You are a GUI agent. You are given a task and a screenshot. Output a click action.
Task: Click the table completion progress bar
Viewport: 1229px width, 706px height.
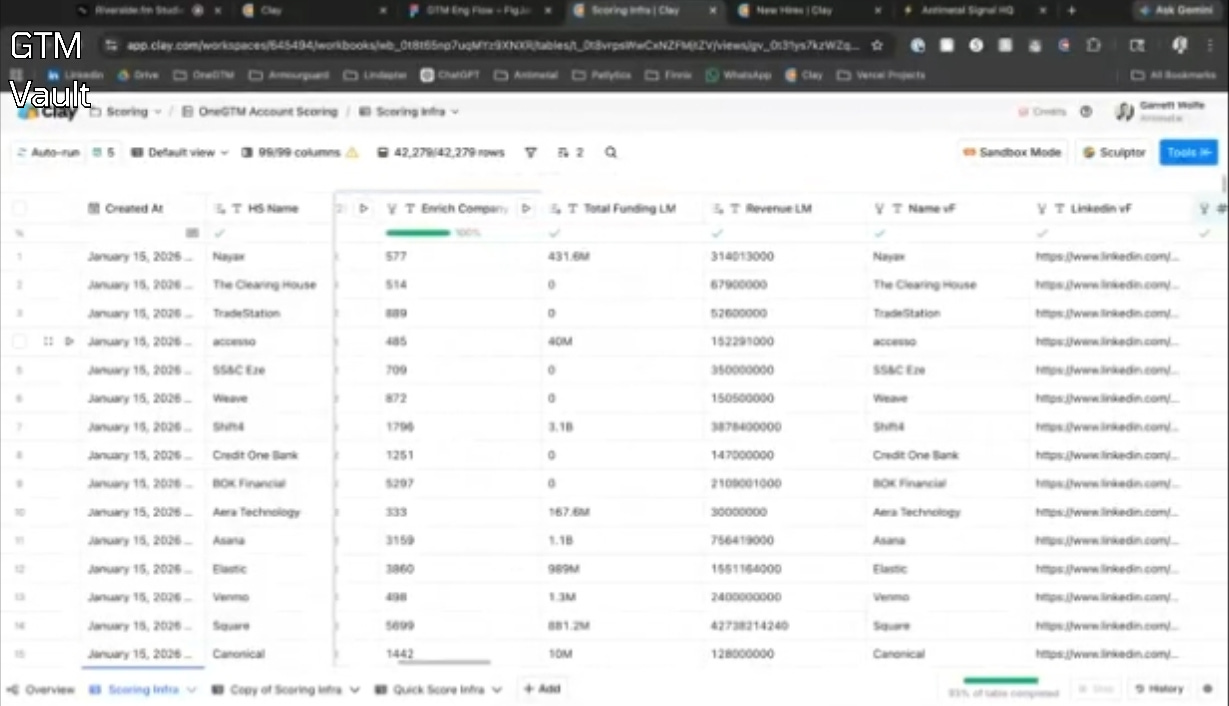click(1002, 681)
